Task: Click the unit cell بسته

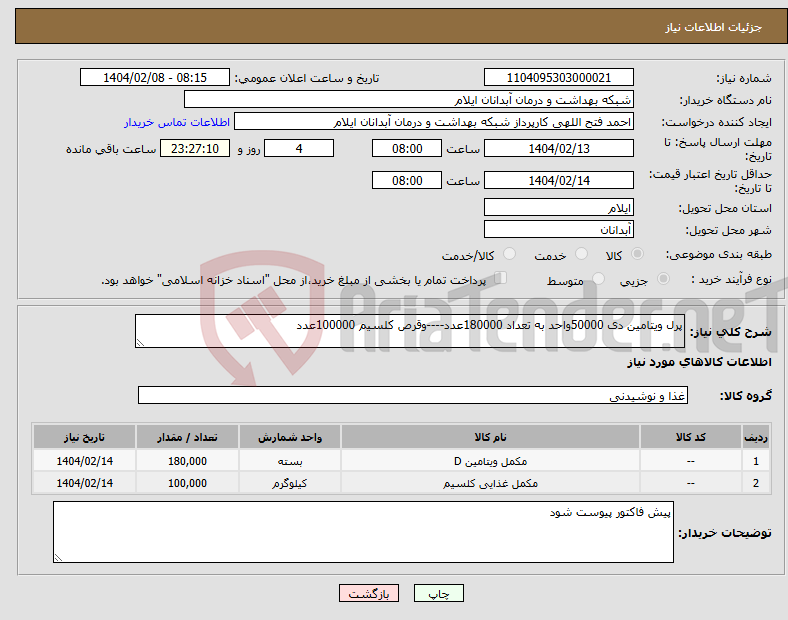Action: coord(290,460)
